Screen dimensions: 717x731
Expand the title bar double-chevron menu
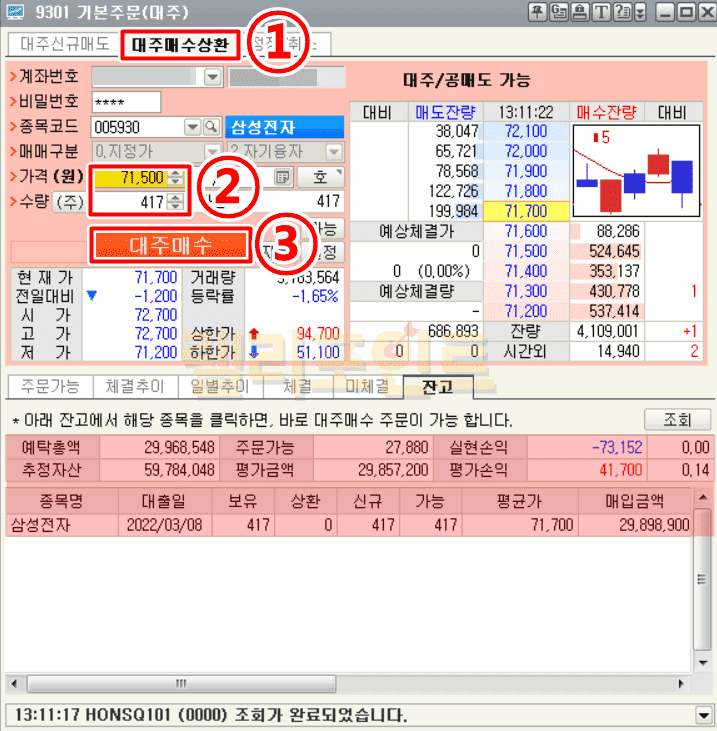(x=640, y=13)
